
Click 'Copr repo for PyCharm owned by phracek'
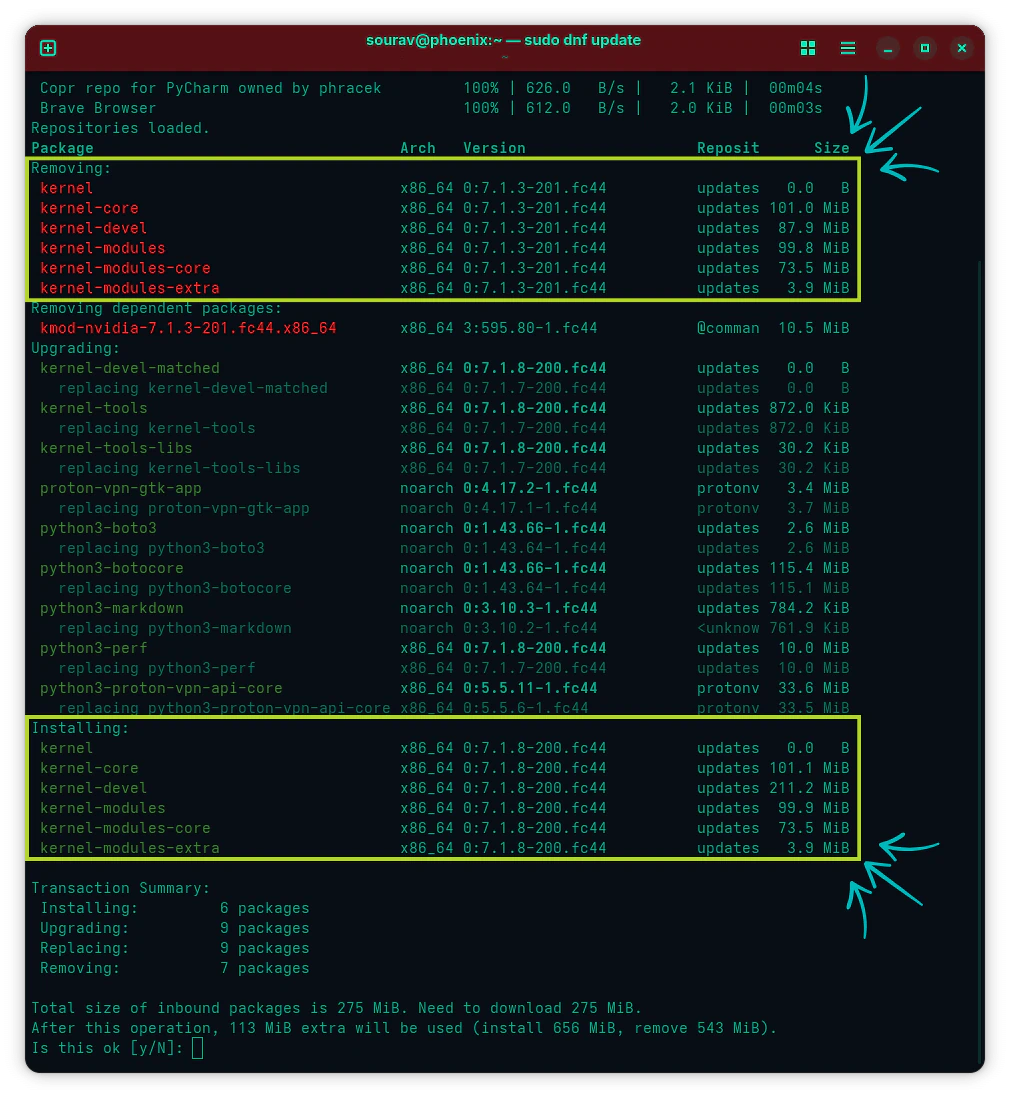click(210, 88)
